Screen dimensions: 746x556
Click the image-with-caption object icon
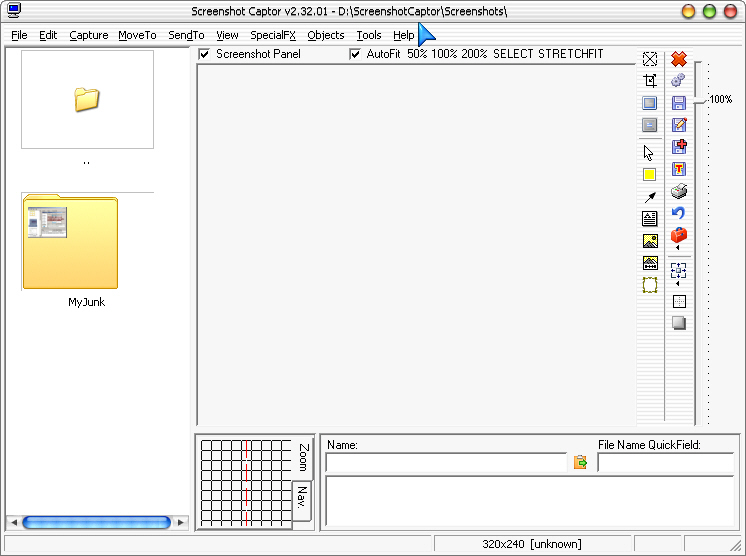(650, 263)
